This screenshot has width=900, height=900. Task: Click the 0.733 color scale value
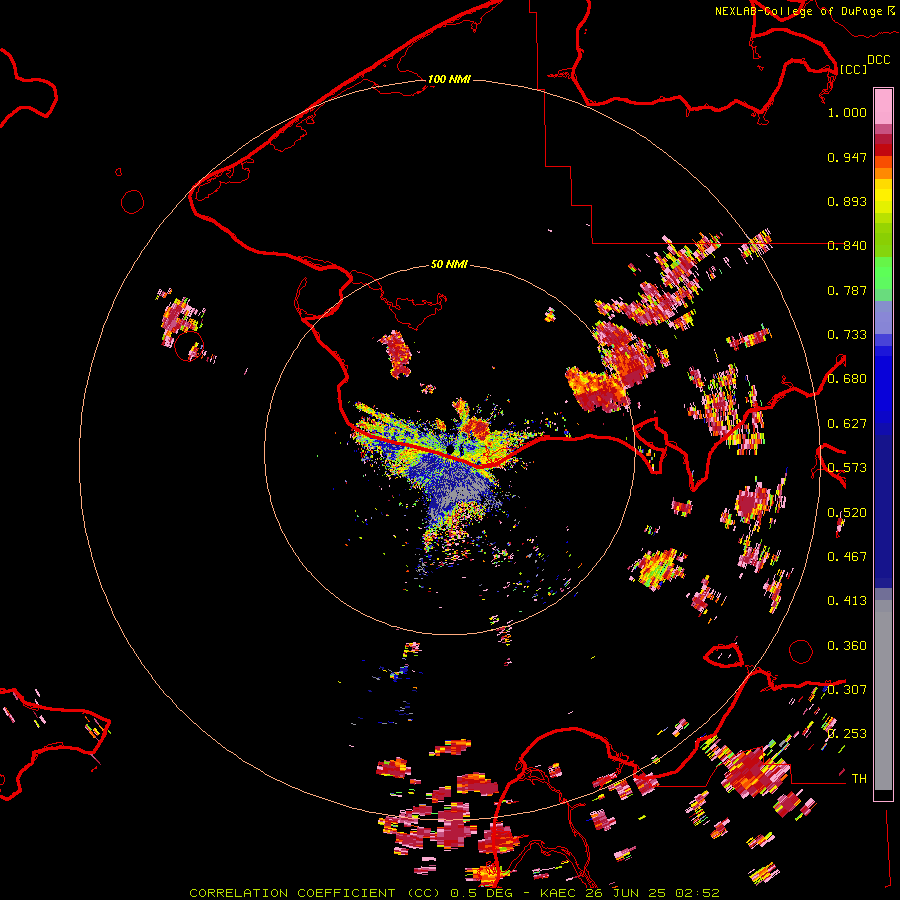tap(847, 335)
